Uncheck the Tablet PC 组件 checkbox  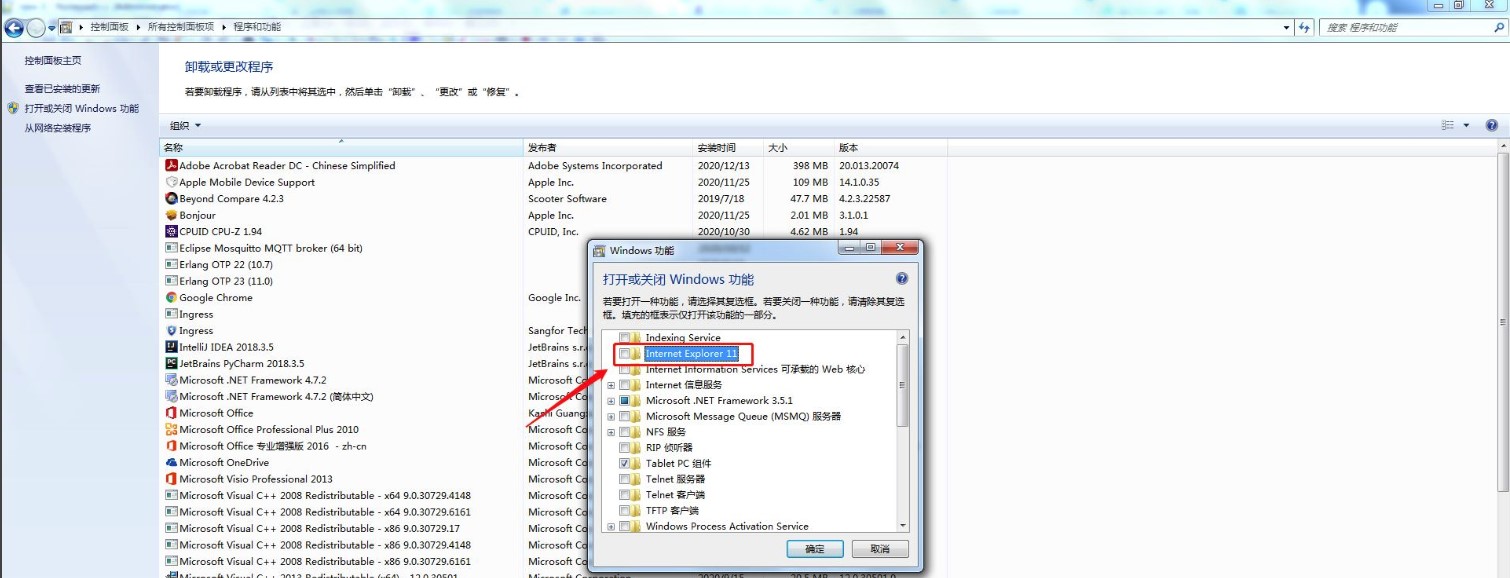[625, 463]
